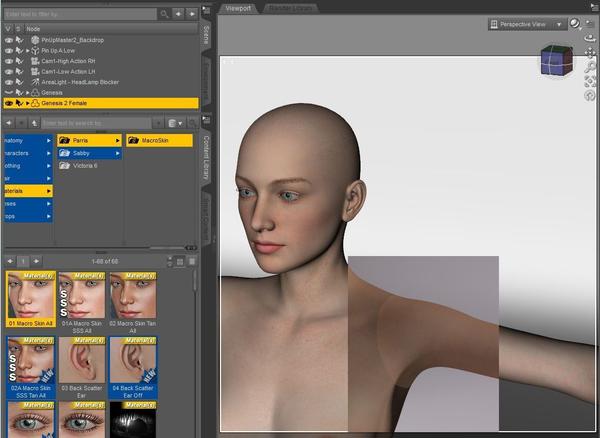Toggle selectability of PinUpMaster2_Backdrop
The image size is (600, 438).
[x=19, y=40]
